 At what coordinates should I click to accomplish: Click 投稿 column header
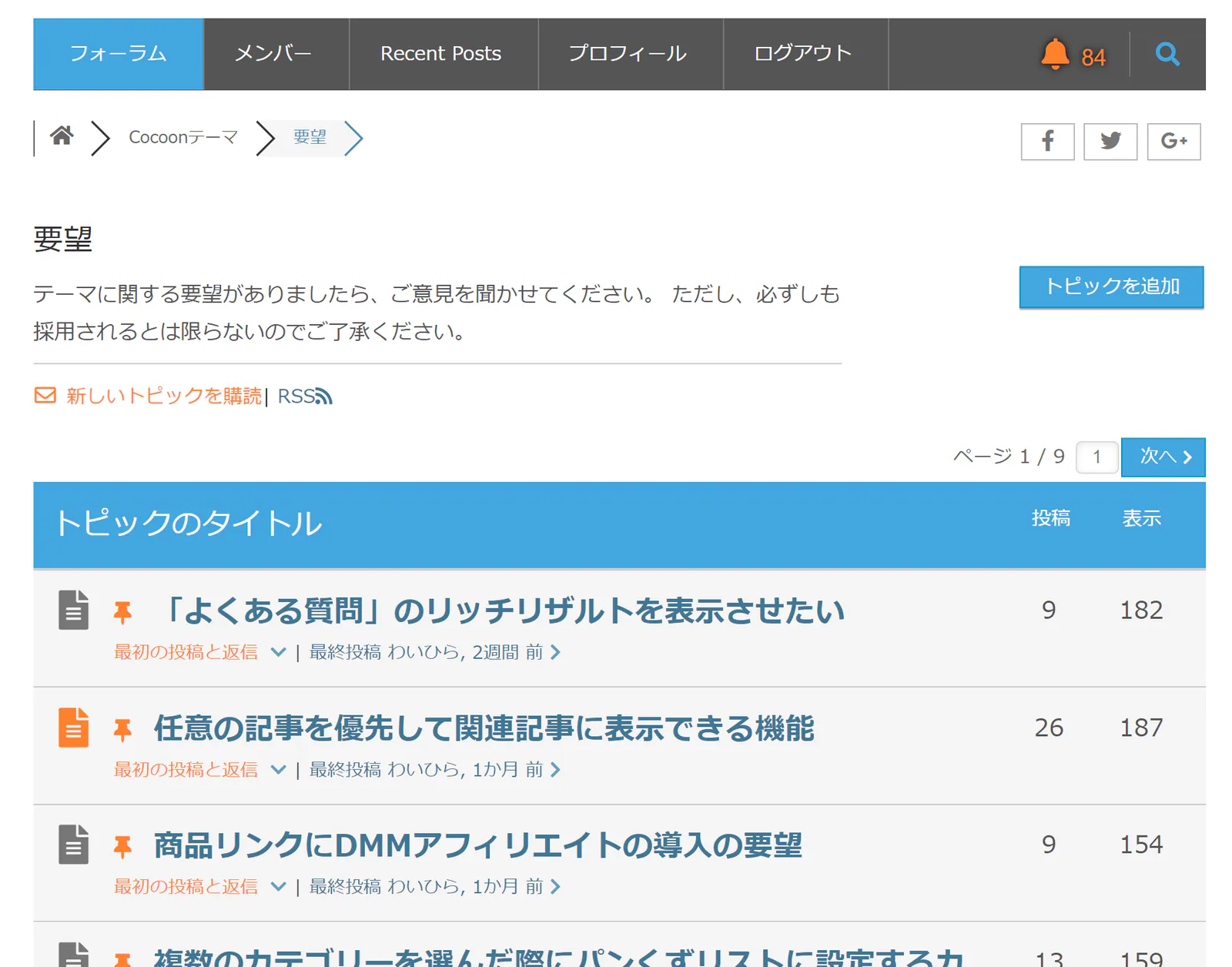pos(1050,518)
